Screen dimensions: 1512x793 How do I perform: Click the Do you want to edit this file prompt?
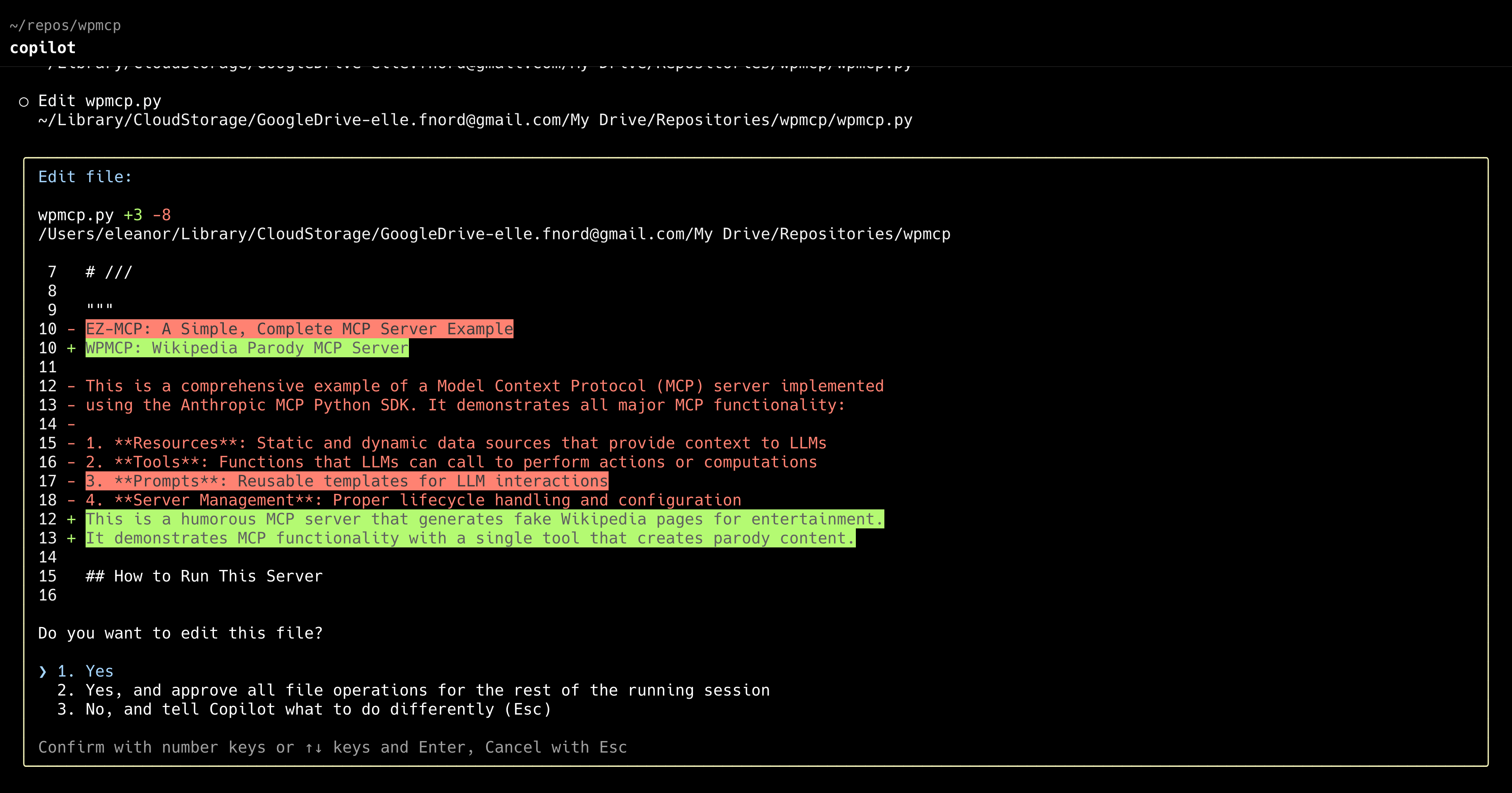(179, 633)
